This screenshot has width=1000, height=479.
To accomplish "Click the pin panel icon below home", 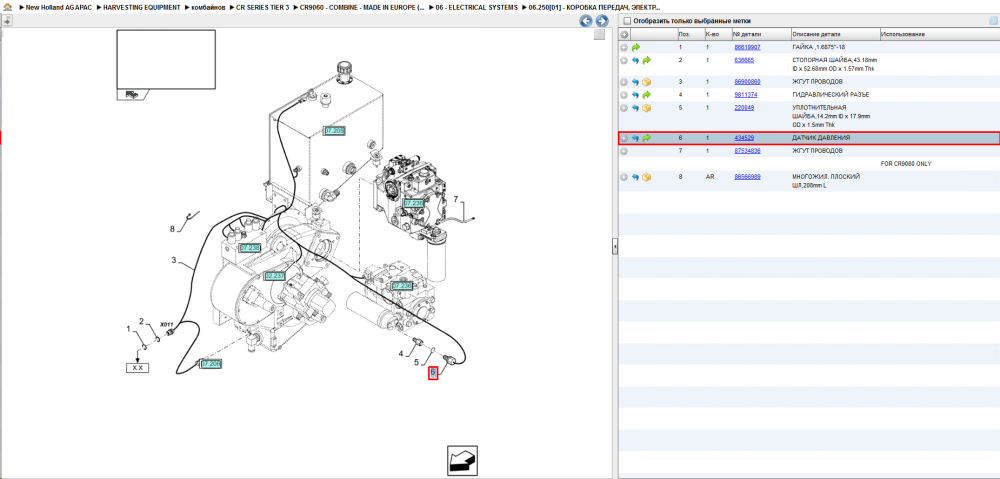I will 6,20.
